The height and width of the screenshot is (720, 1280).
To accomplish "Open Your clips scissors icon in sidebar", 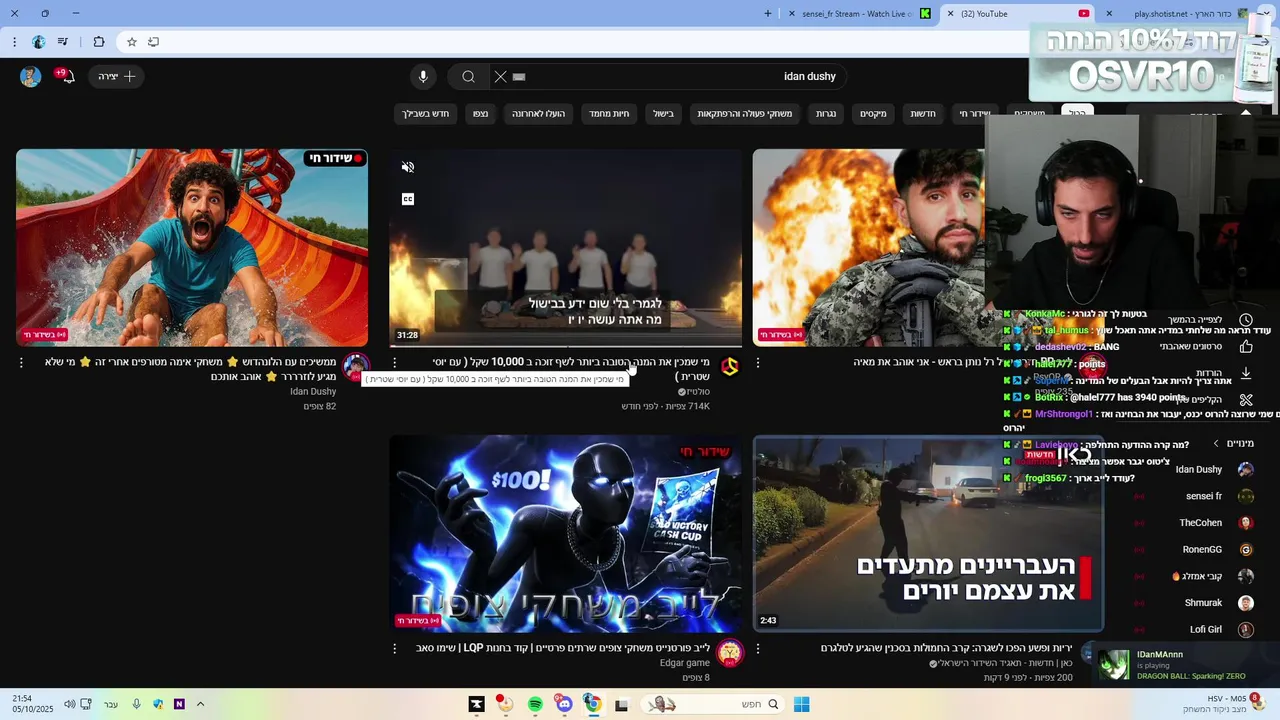I will click(1246, 400).
